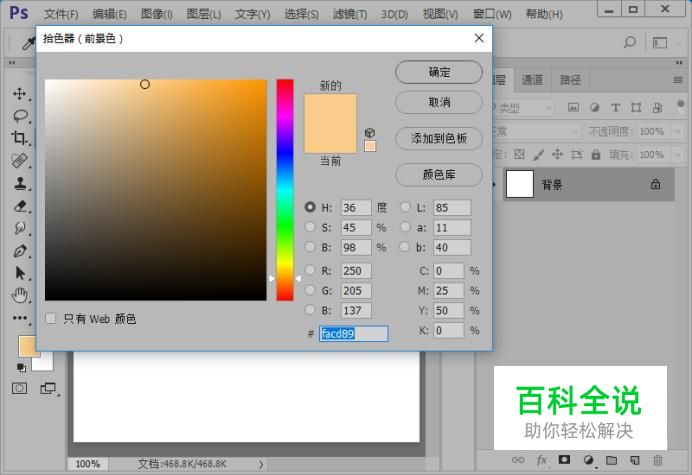The height and width of the screenshot is (475, 692).
Task: Click the adjustment layer filter icon
Action: pyautogui.click(x=594, y=107)
